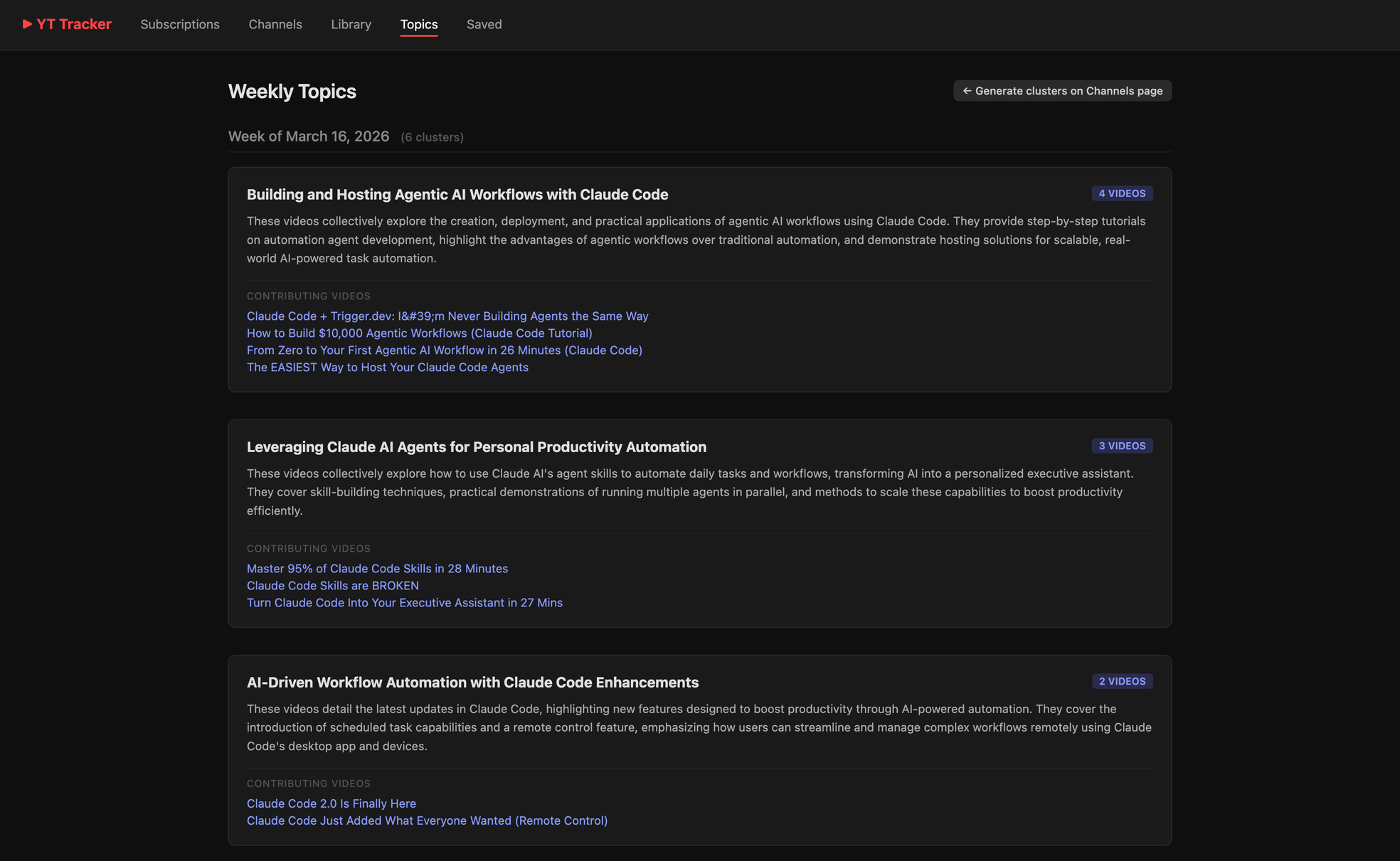This screenshot has height=861, width=1400.
Task: Click the AI-Driven Workflow Automation cluster title
Action: tap(473, 682)
